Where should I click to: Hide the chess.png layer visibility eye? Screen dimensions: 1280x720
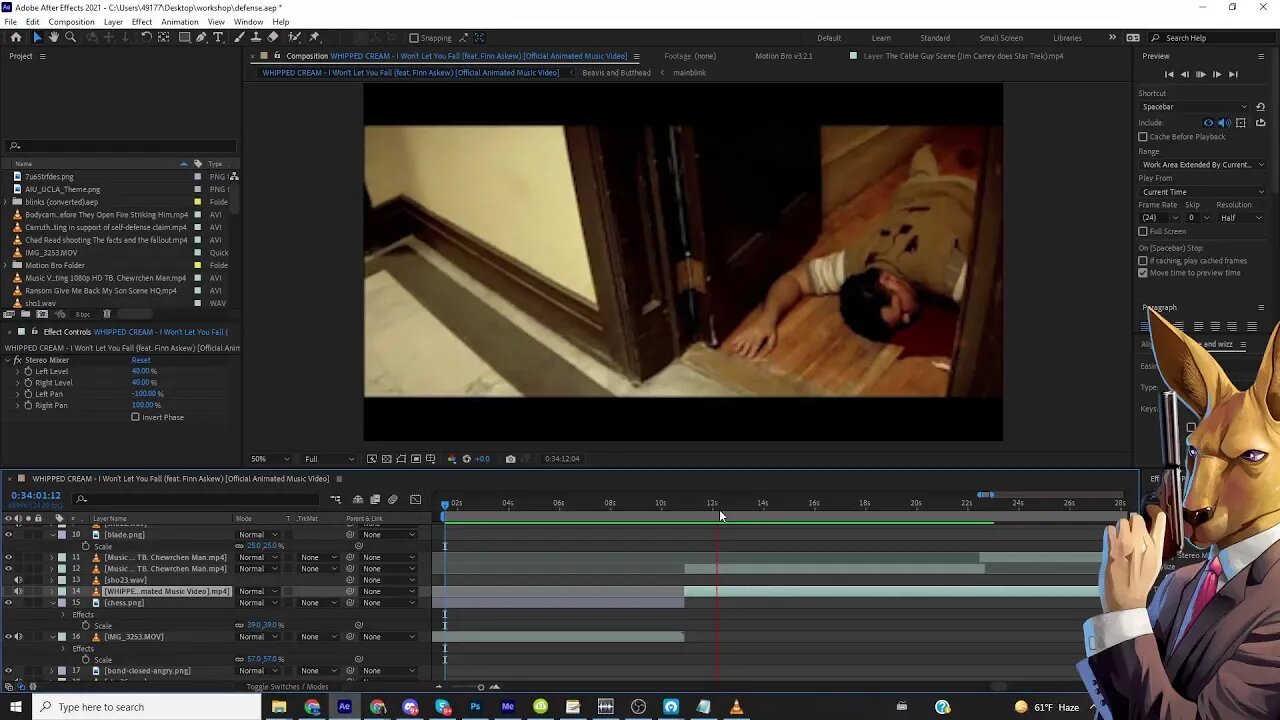pos(8,603)
